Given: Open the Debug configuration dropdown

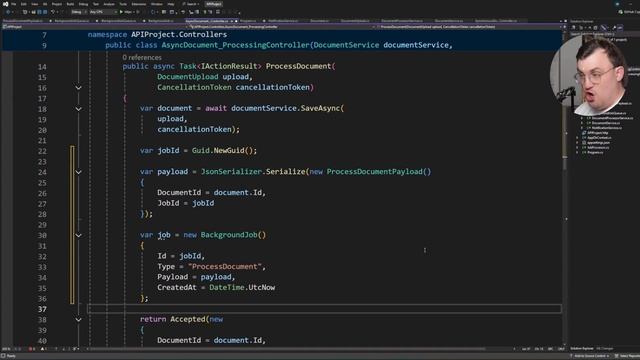Looking at the screenshot, I should click(x=78, y=12).
